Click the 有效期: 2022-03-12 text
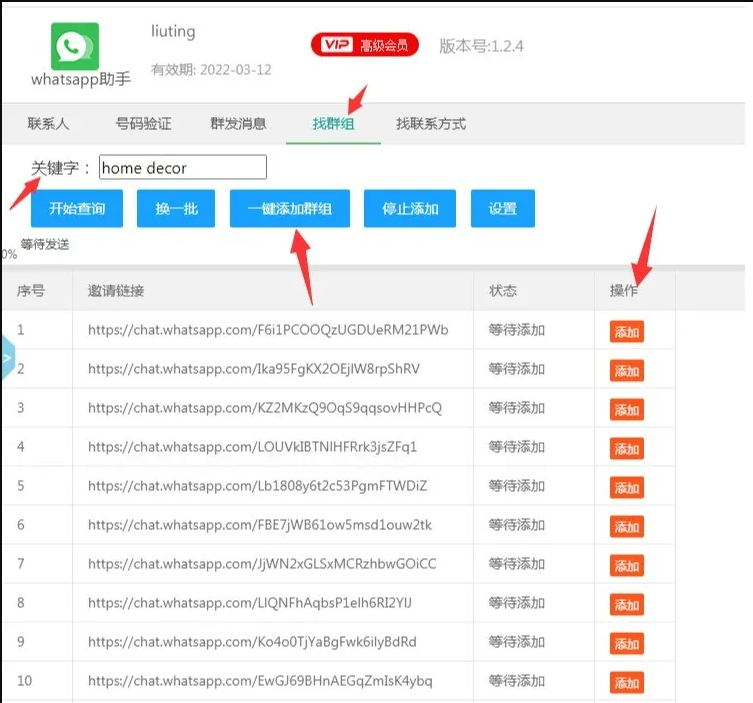 pyautogui.click(x=211, y=70)
